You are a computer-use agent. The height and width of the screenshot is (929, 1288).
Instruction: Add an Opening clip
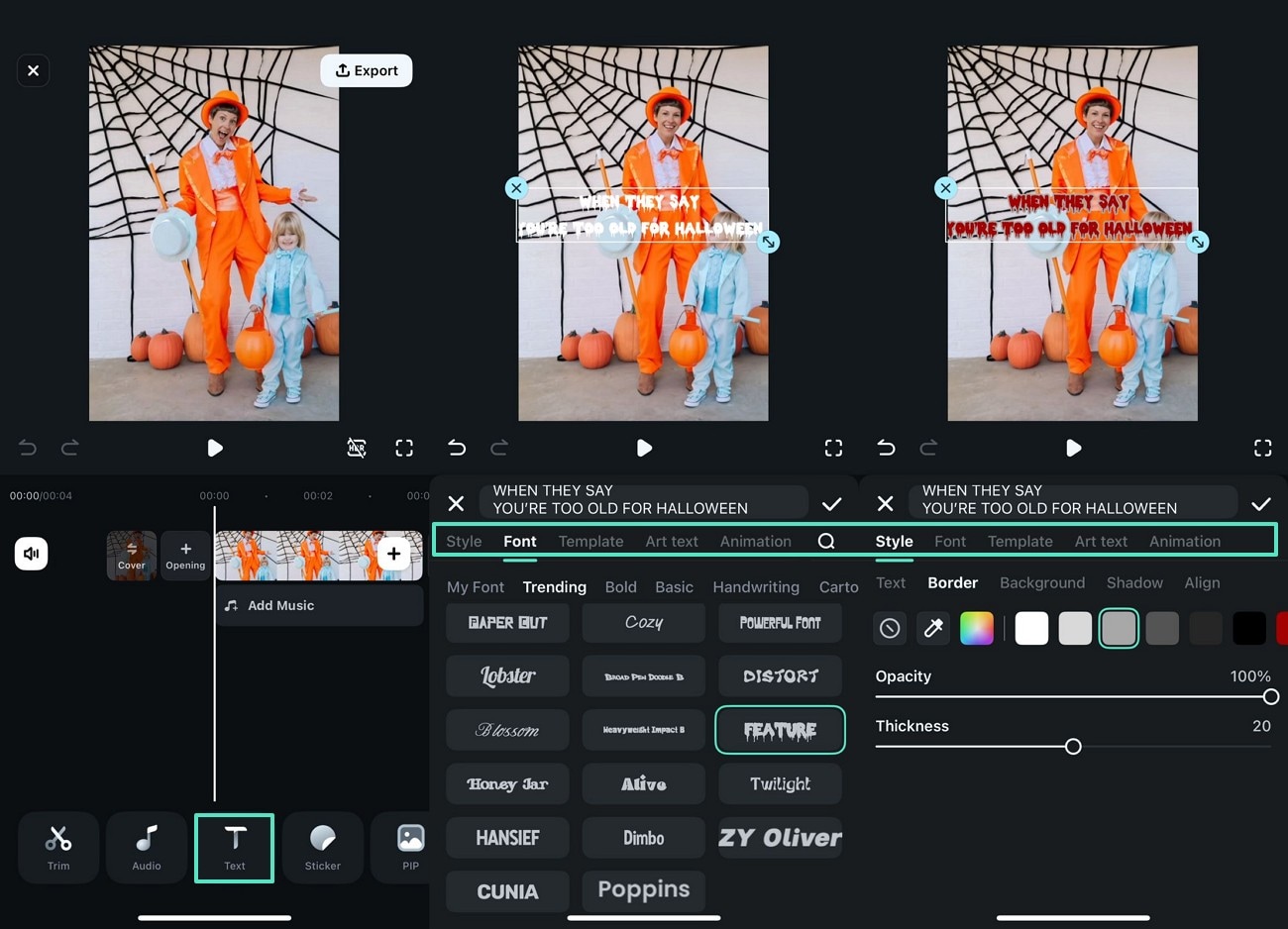click(x=185, y=556)
